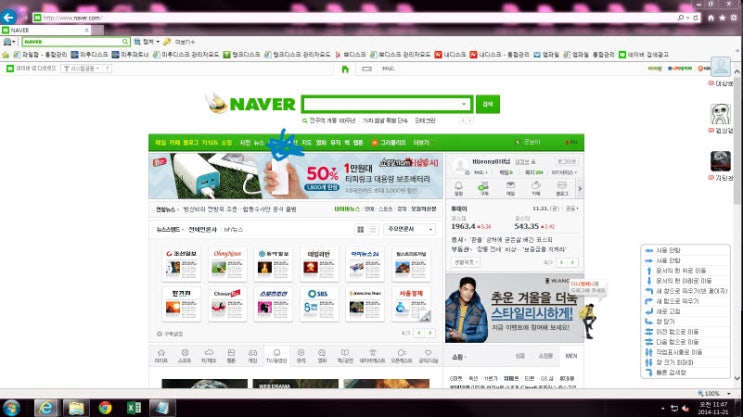The image size is (743, 417).
Task: Click the 네이버 검색광고 bookmark in the favorites bar
Action: pos(643,54)
